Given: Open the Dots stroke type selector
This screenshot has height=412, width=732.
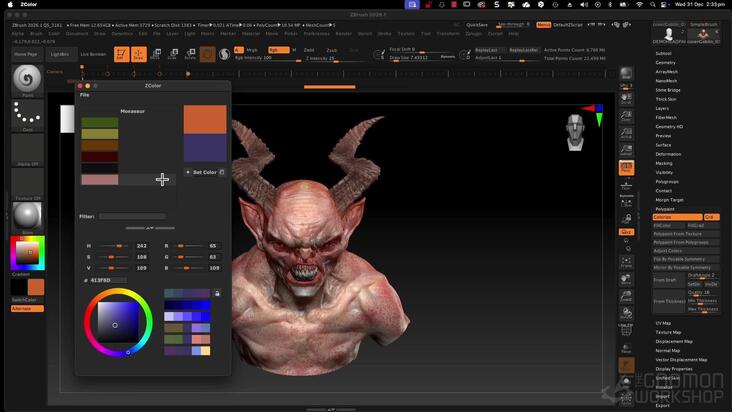Looking at the screenshot, I should click(x=27, y=113).
